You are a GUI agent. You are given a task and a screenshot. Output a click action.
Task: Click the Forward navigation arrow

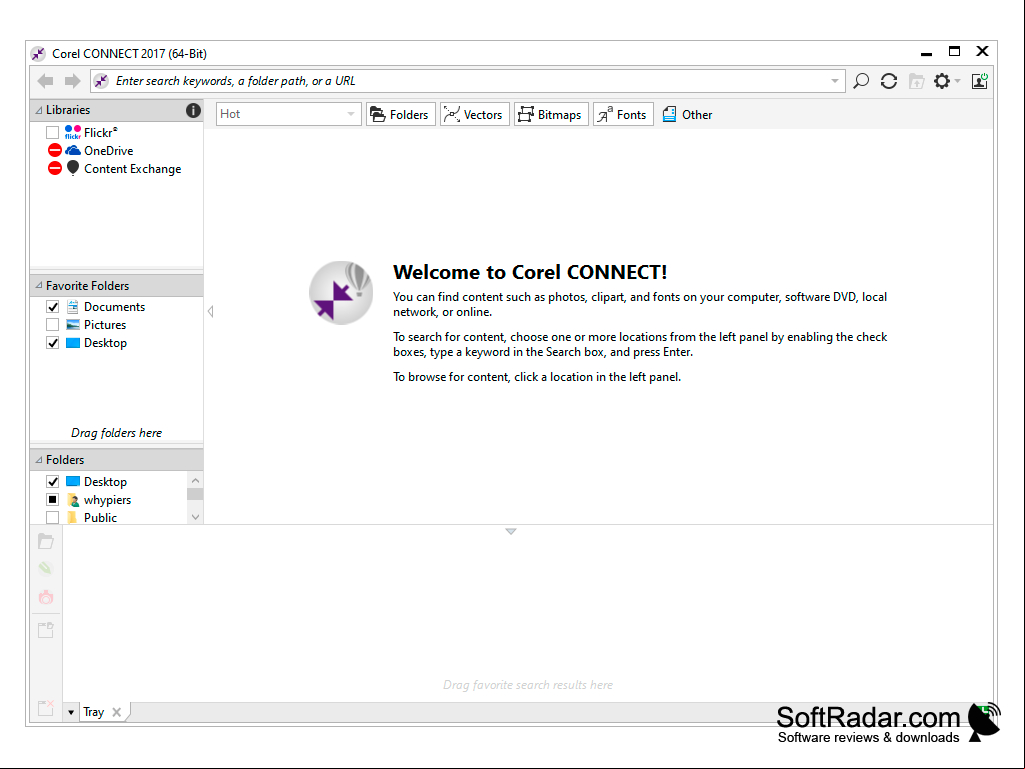pos(72,81)
